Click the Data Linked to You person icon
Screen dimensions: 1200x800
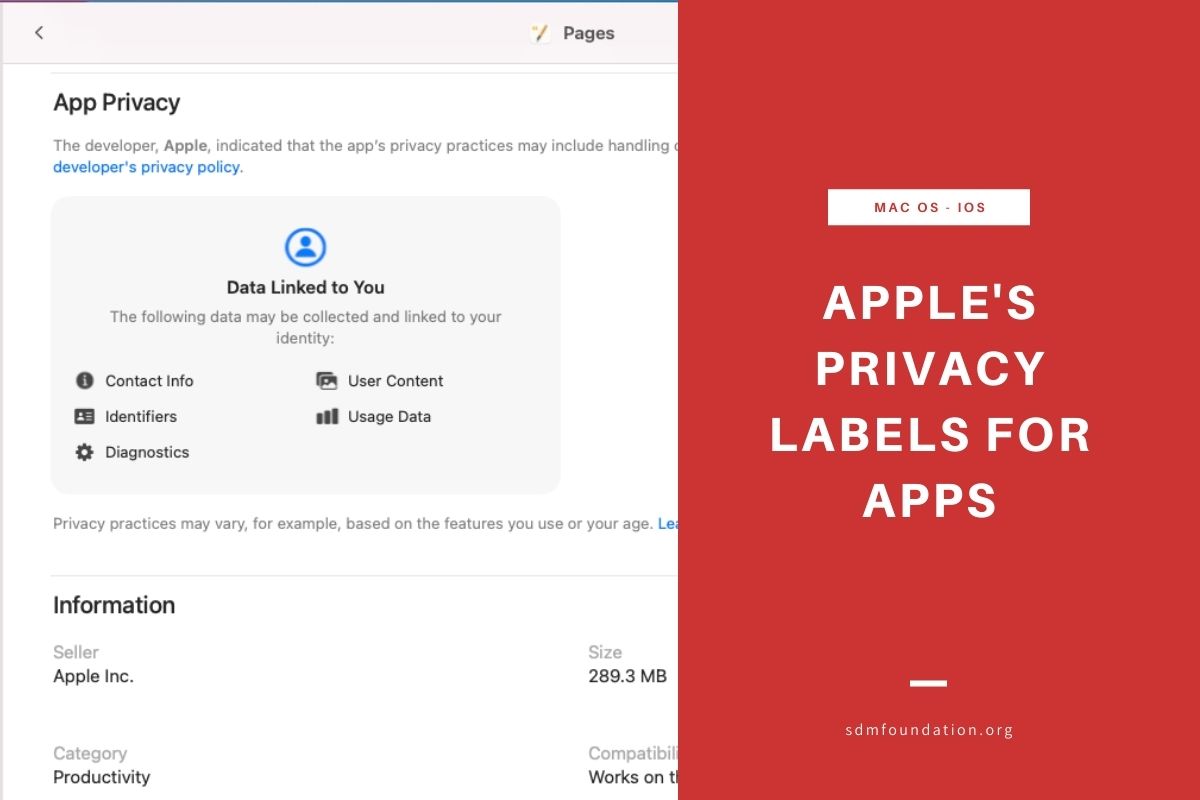coord(305,246)
